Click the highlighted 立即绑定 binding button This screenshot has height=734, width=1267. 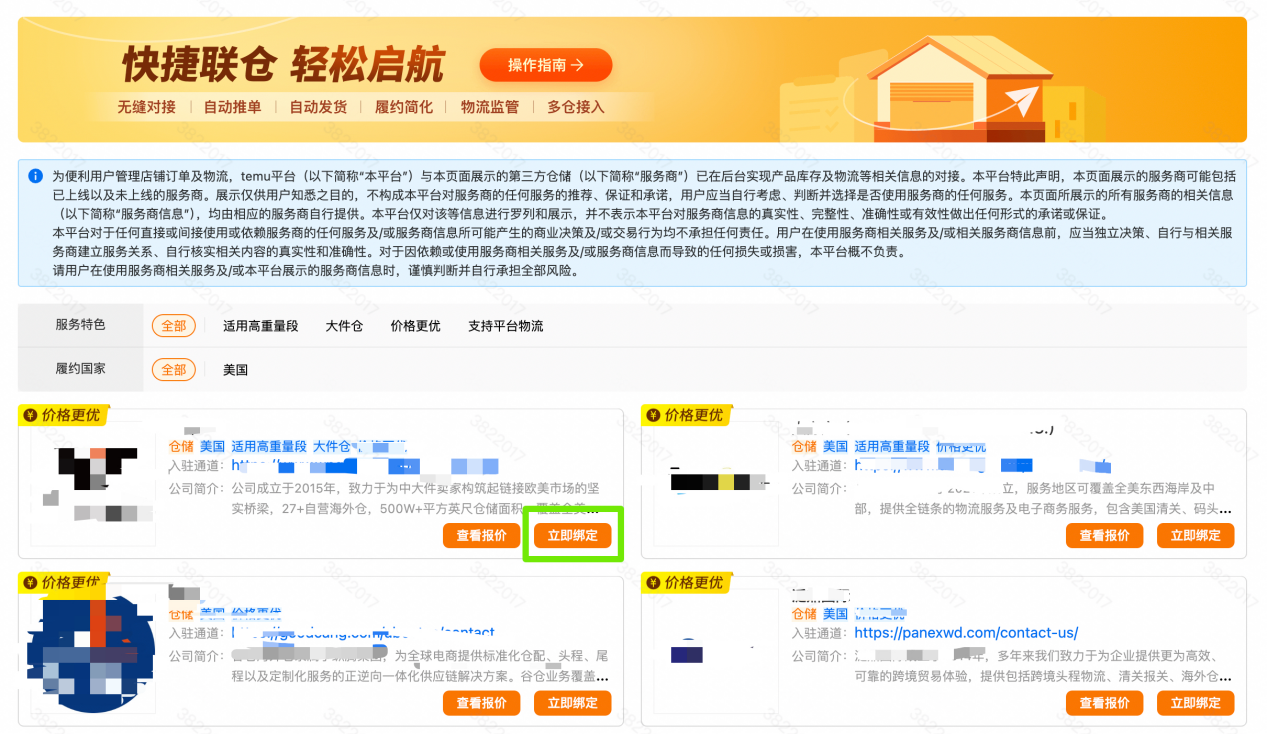(x=572, y=535)
